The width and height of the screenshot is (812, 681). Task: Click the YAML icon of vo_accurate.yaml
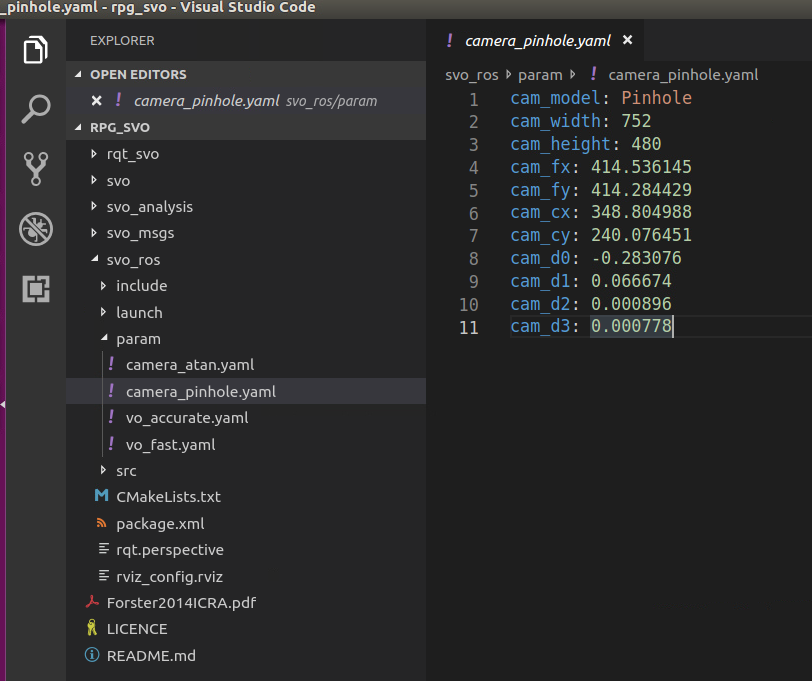point(111,417)
